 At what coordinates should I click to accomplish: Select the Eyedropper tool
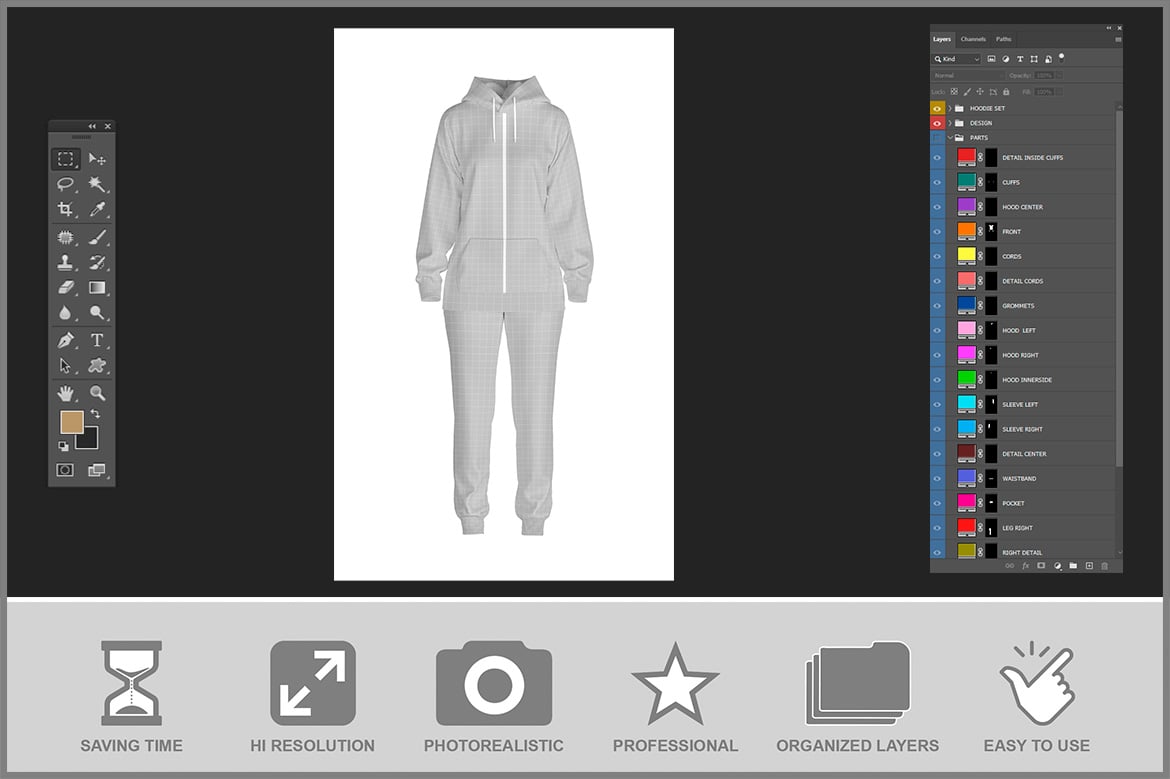click(97, 209)
